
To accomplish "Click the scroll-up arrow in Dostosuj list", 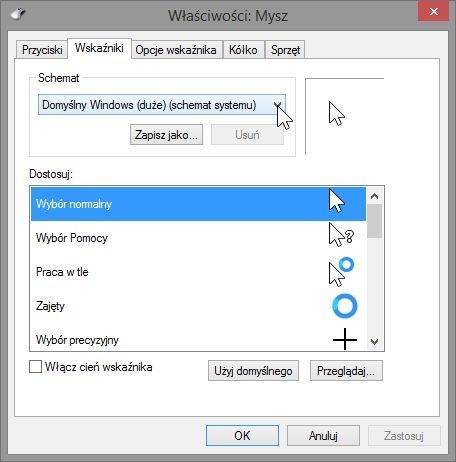I will 374,196.
